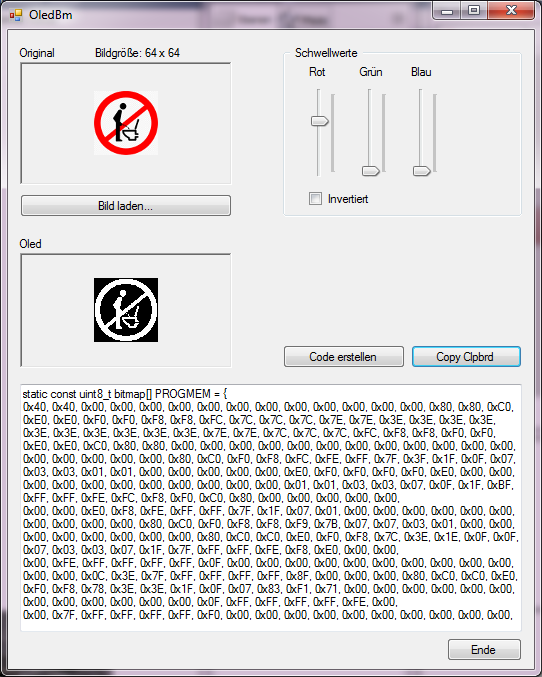
Task: Click the 'Bildgröße: 64 x 64' label
Action: [x=137, y=53]
